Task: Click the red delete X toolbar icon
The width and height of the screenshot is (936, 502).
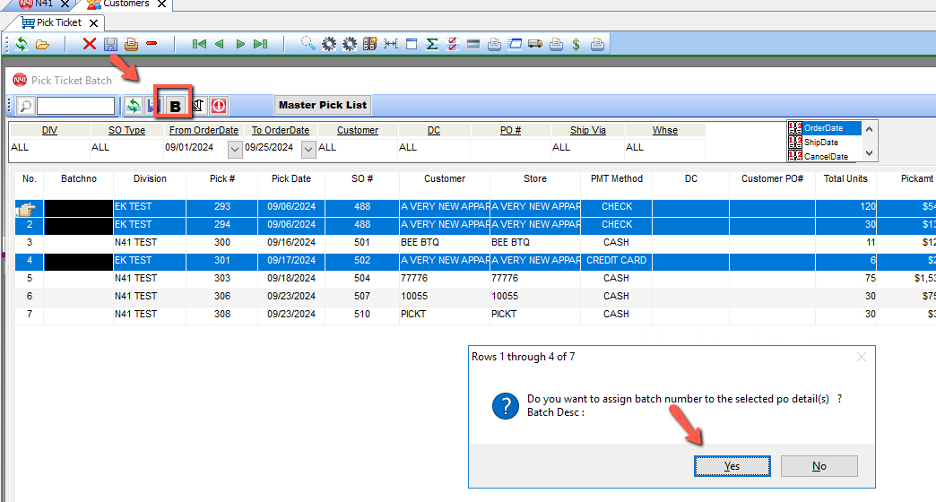Action: (89, 44)
